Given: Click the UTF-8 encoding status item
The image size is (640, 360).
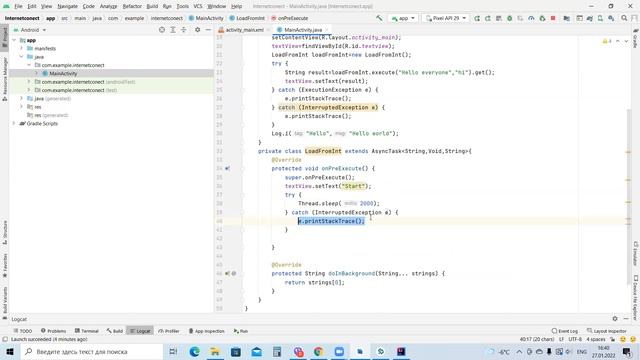Looking at the screenshot, I should click(x=575, y=339).
